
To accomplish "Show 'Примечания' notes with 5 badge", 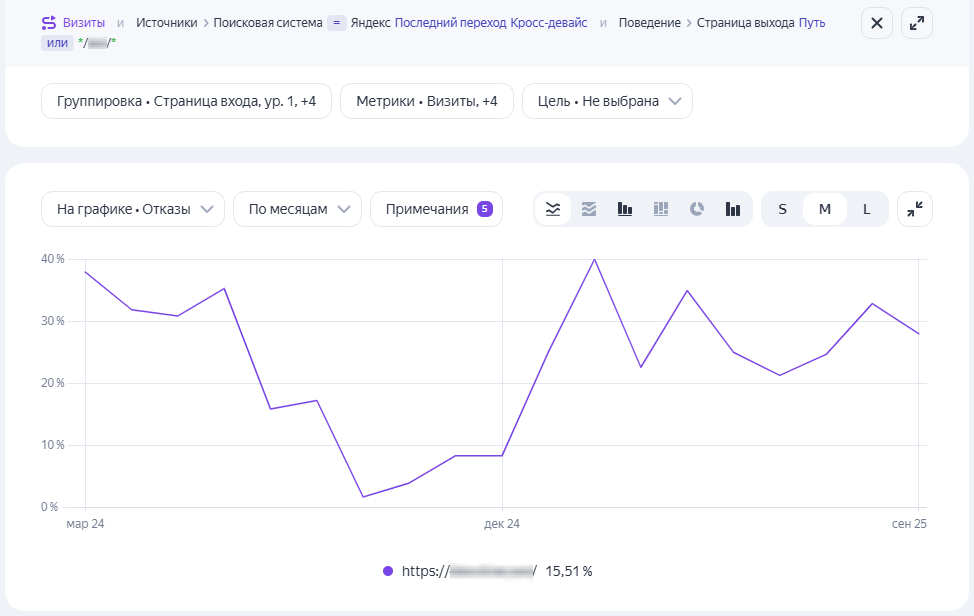I will pyautogui.click(x=436, y=209).
